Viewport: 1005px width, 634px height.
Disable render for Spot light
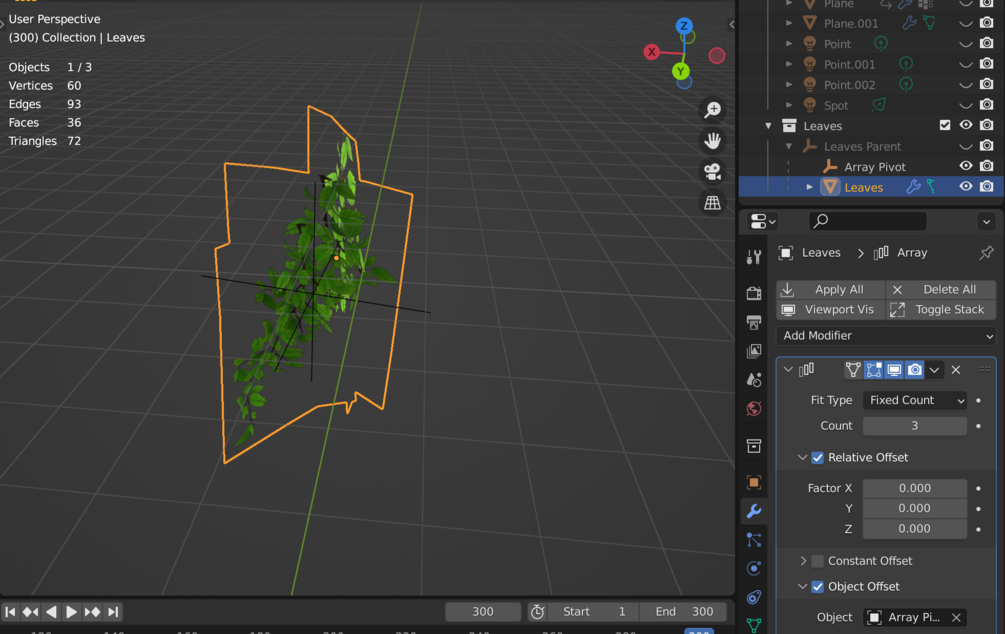[986, 104]
